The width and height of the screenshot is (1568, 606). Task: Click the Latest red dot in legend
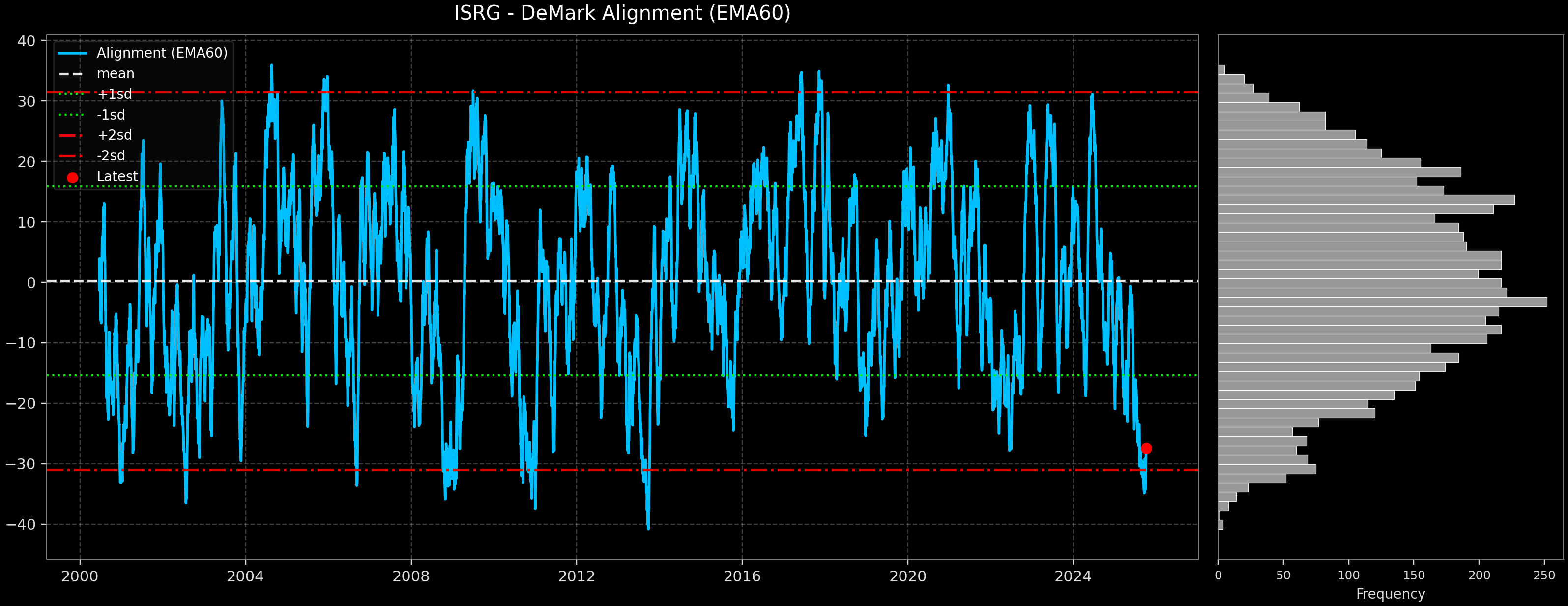(x=72, y=178)
